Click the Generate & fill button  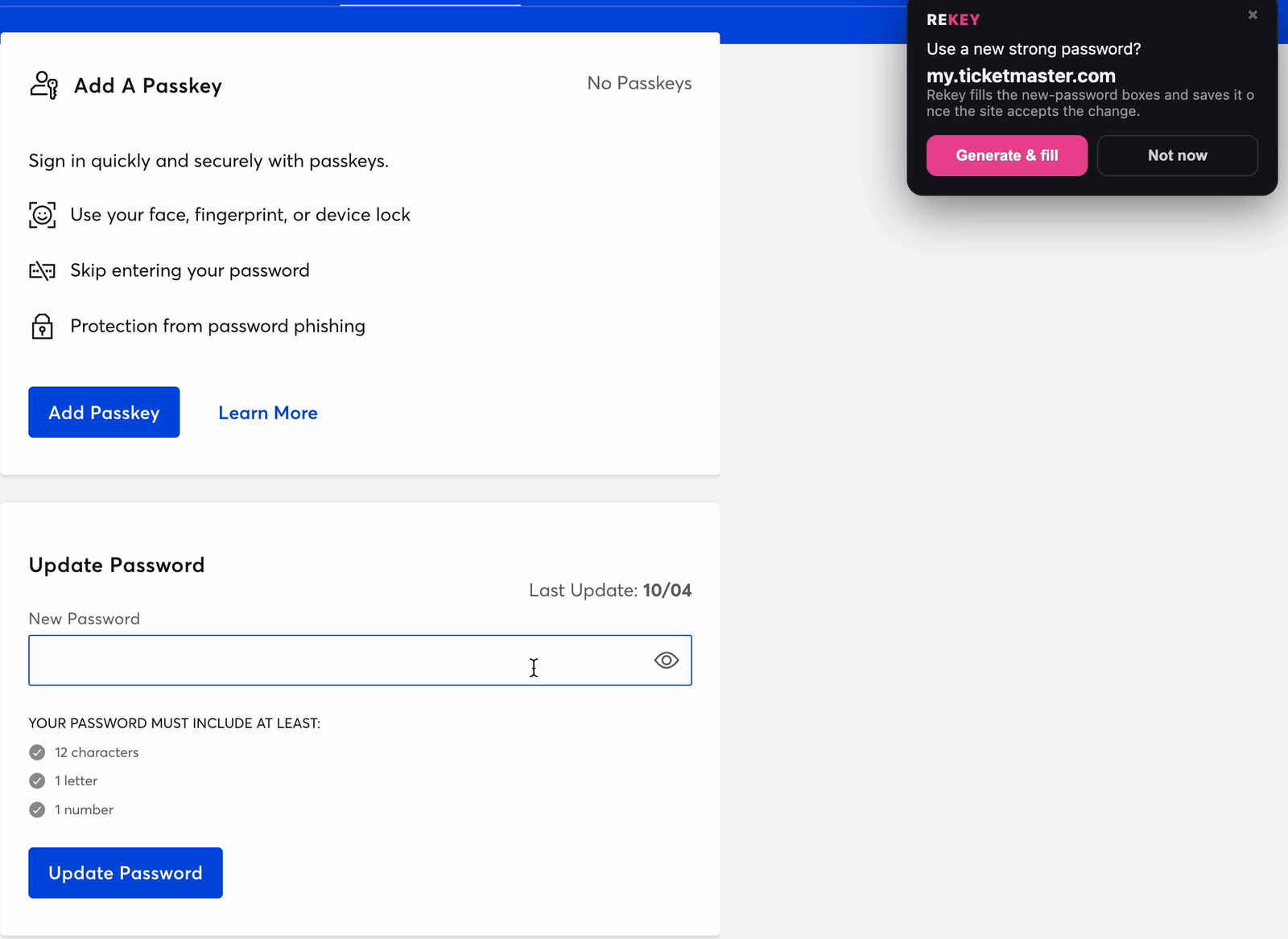[x=1007, y=155]
